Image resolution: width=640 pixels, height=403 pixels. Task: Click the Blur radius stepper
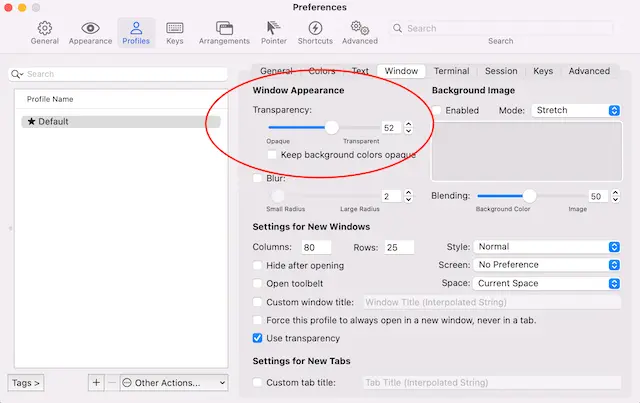coord(408,196)
